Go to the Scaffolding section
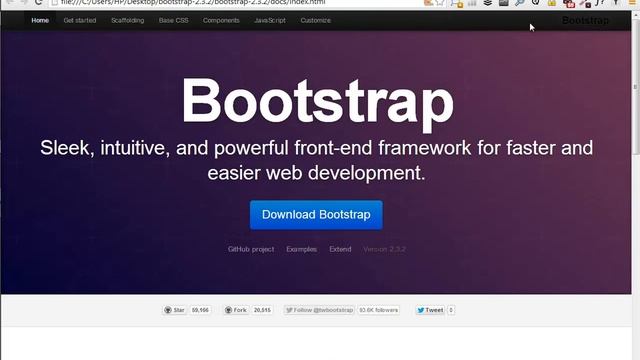 click(127, 20)
